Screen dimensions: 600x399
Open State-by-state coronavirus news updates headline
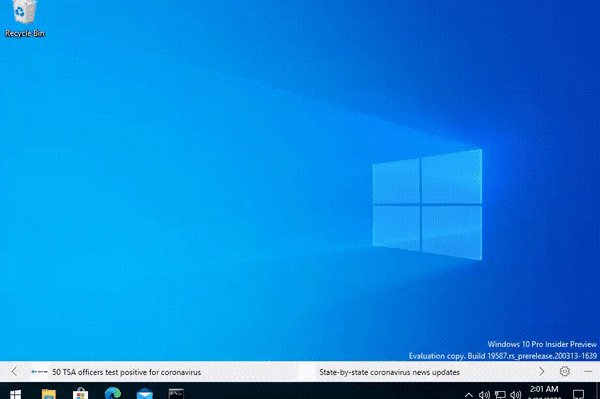(389, 372)
